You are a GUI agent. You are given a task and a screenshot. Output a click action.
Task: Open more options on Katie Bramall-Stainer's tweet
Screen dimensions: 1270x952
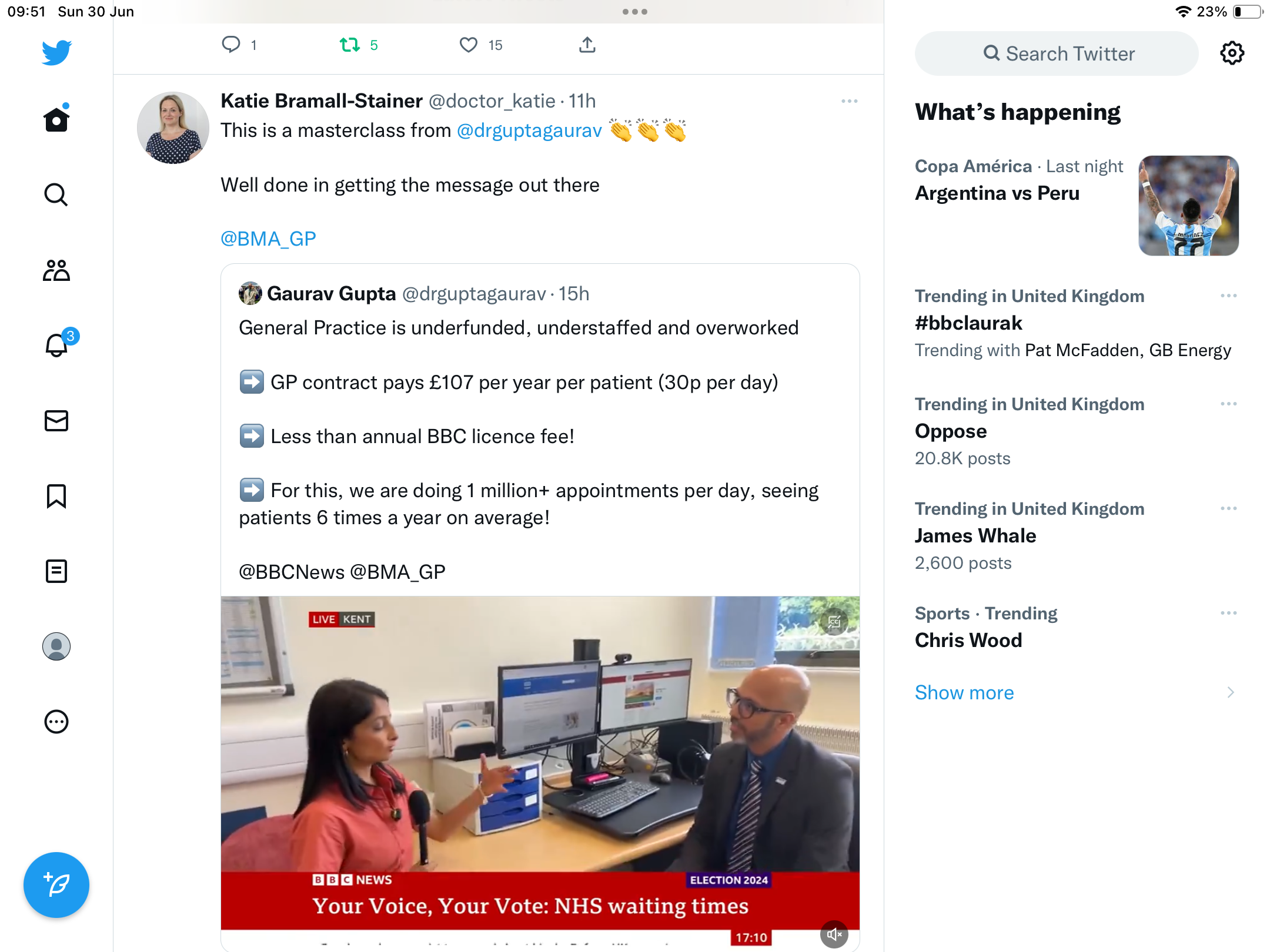point(849,101)
